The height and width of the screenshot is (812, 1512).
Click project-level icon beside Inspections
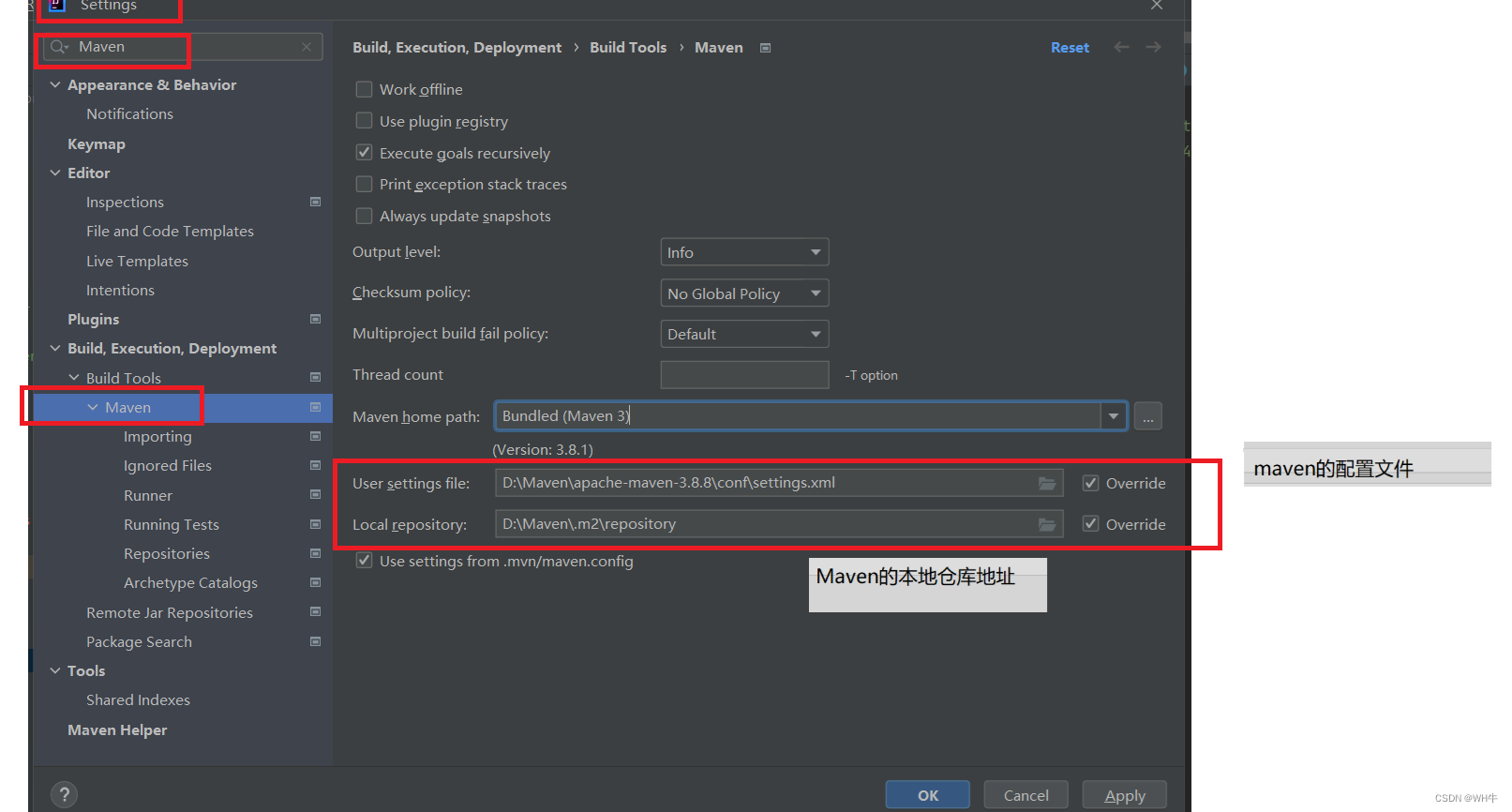point(316,202)
